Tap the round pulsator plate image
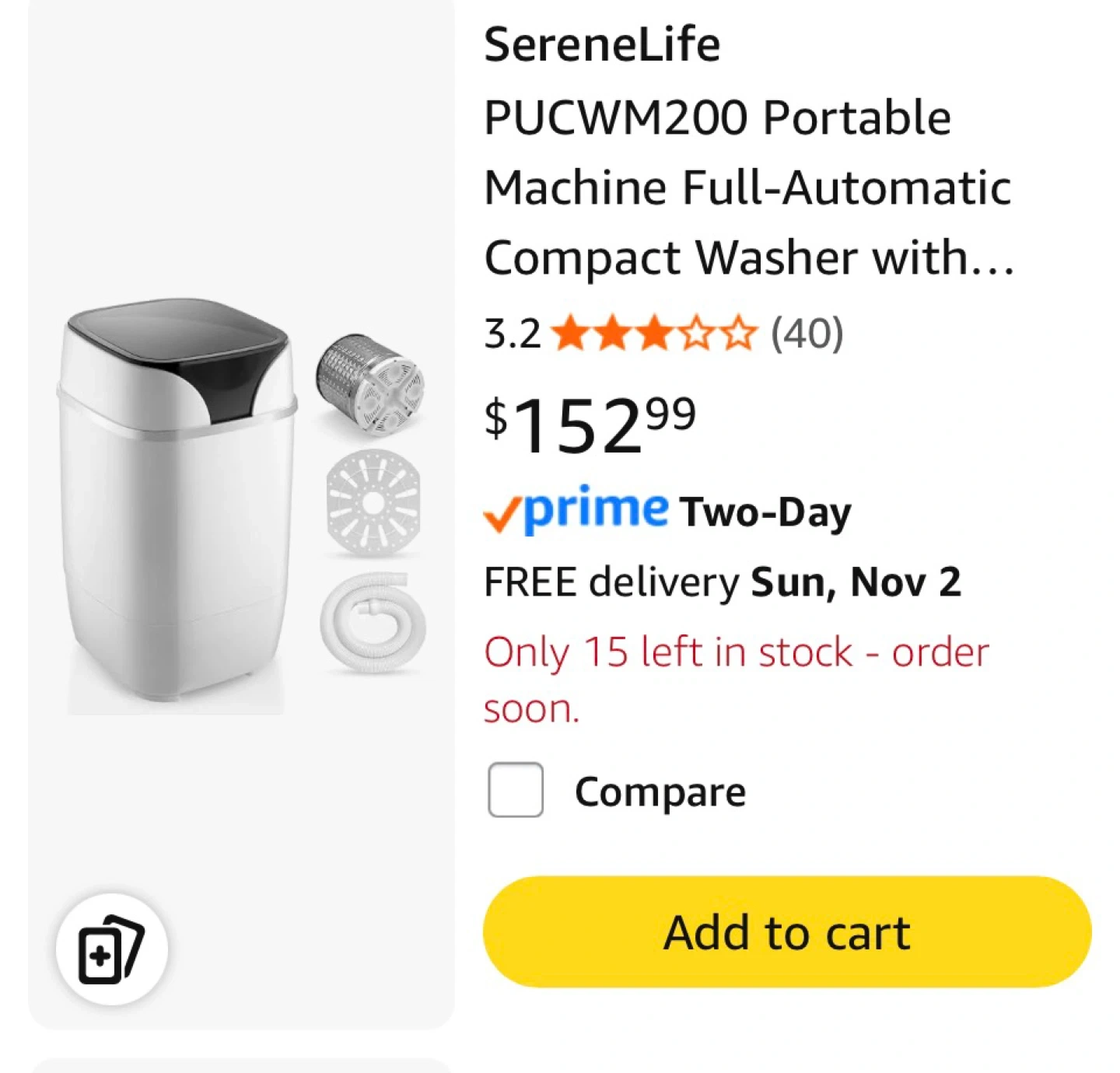The height and width of the screenshot is (1073, 1120). (x=373, y=503)
